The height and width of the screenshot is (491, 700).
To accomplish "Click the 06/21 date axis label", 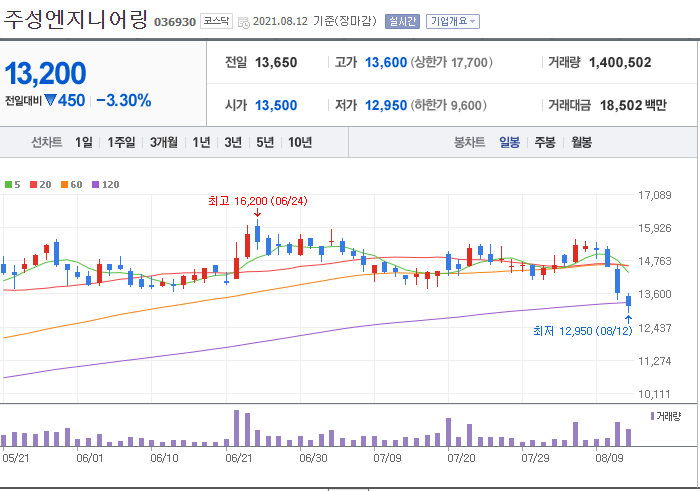I will click(x=239, y=458).
